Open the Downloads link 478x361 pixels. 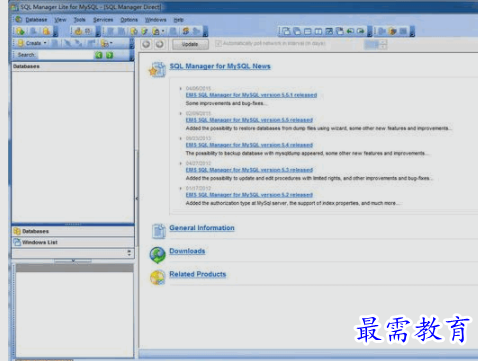pos(187,251)
